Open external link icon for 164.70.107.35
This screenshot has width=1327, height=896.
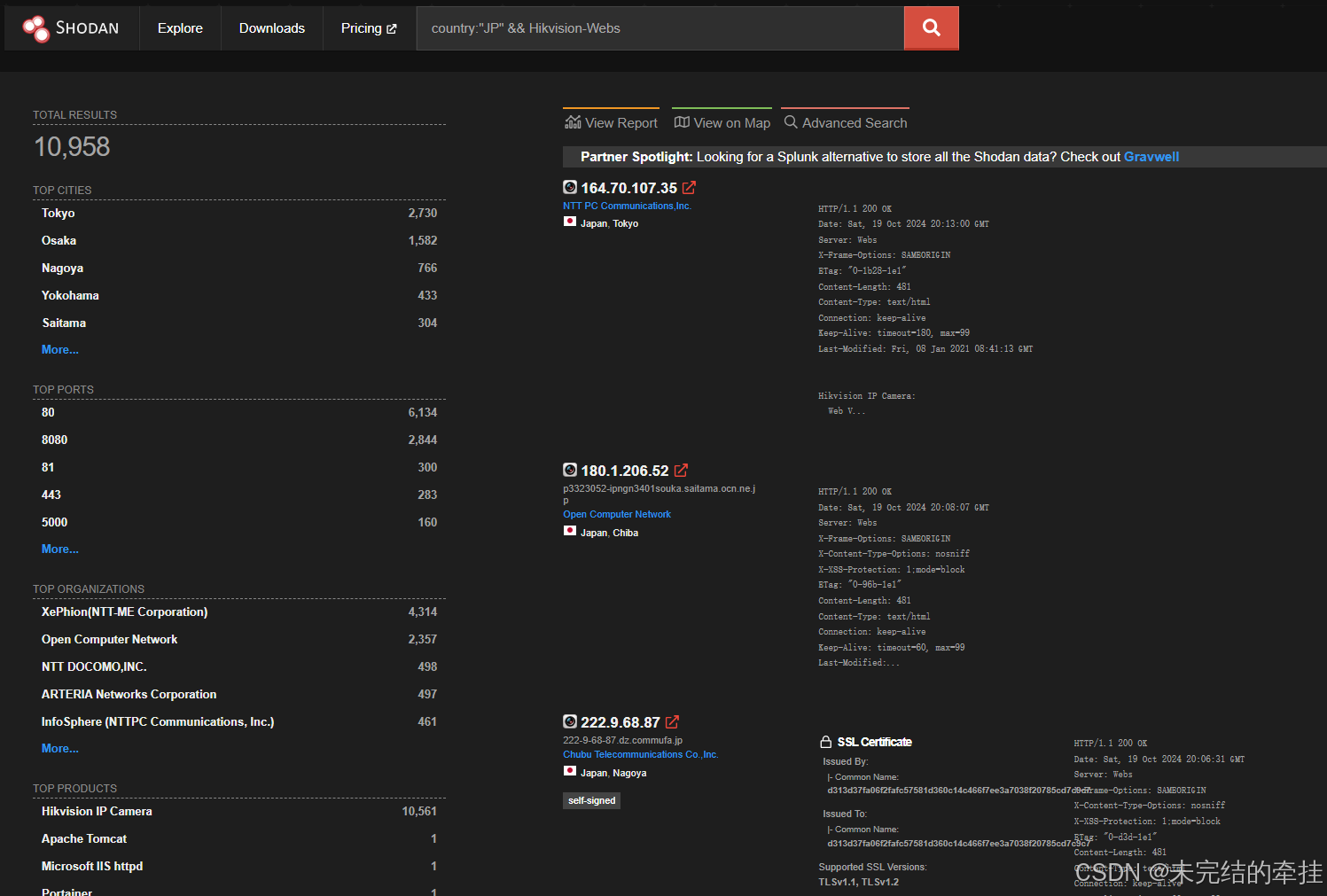pos(689,188)
